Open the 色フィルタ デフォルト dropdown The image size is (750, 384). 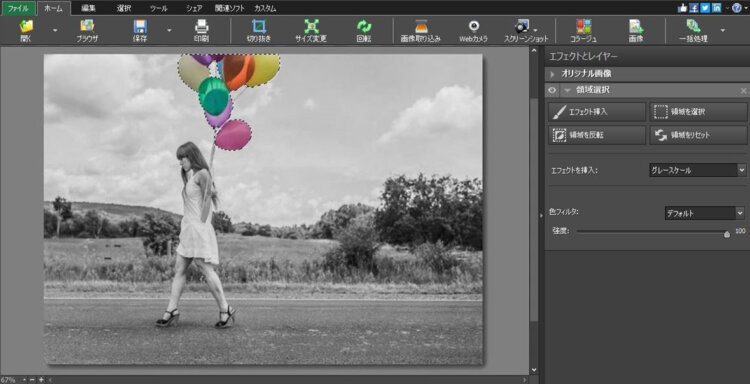point(705,213)
